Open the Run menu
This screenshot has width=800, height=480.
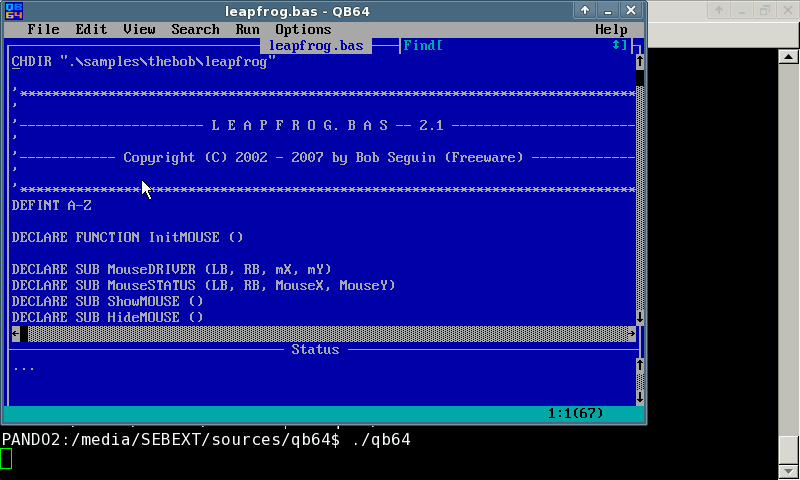[x=247, y=30]
